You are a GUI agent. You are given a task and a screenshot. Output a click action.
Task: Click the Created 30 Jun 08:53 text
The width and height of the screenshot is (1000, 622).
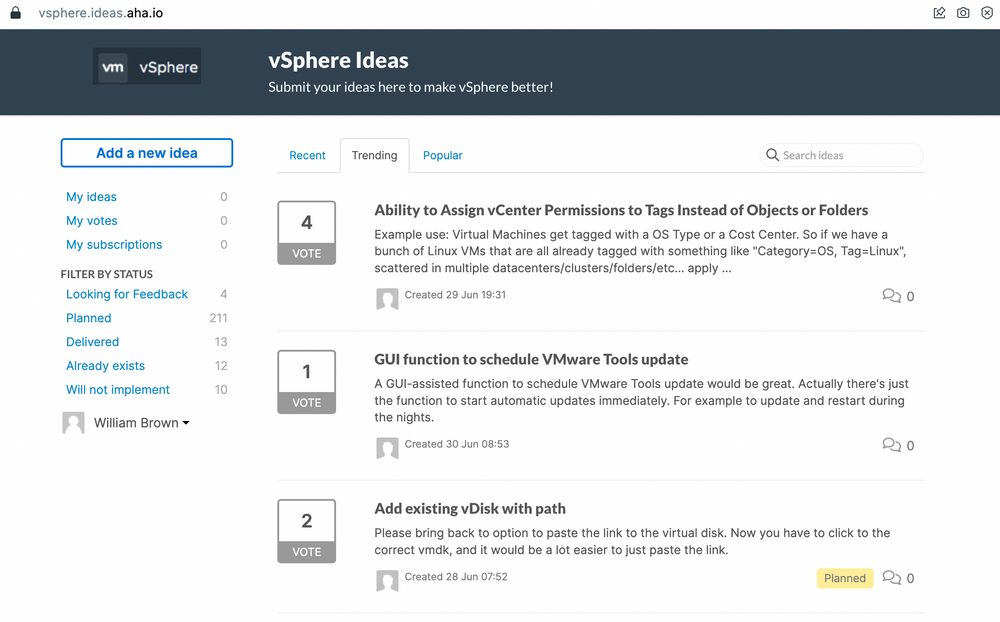pos(457,444)
